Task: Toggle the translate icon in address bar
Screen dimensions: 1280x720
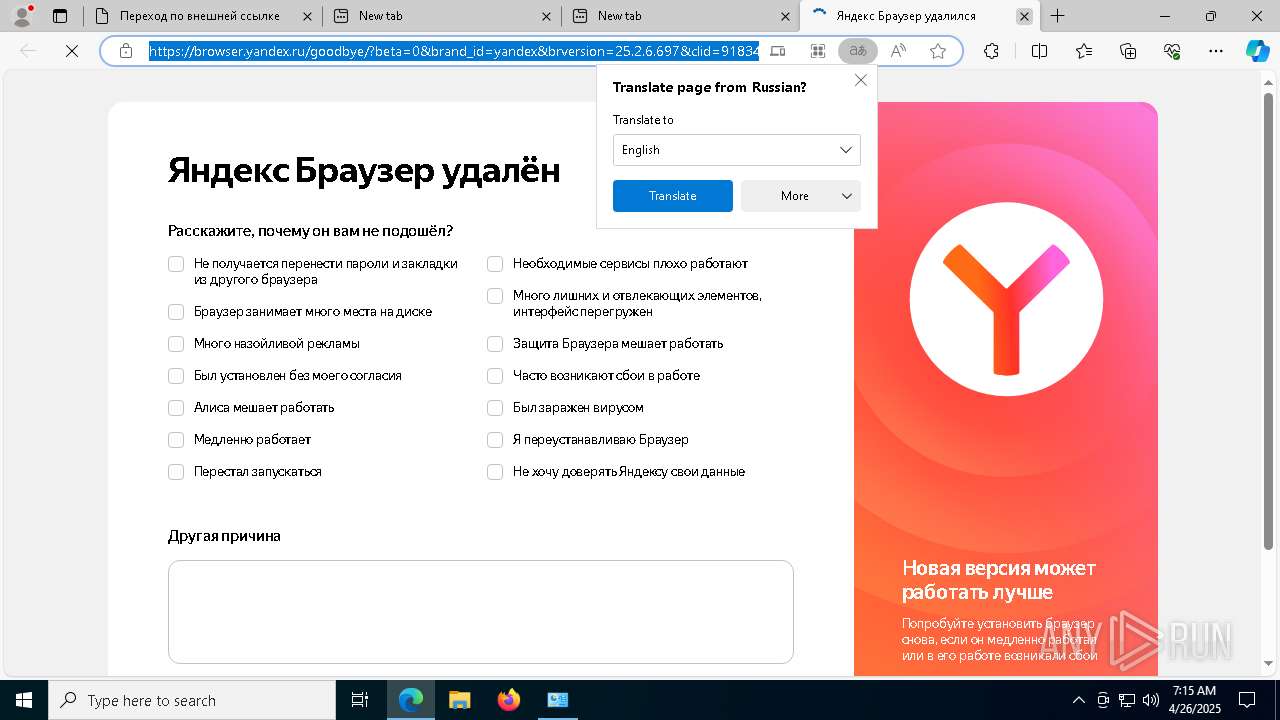Action: (858, 51)
